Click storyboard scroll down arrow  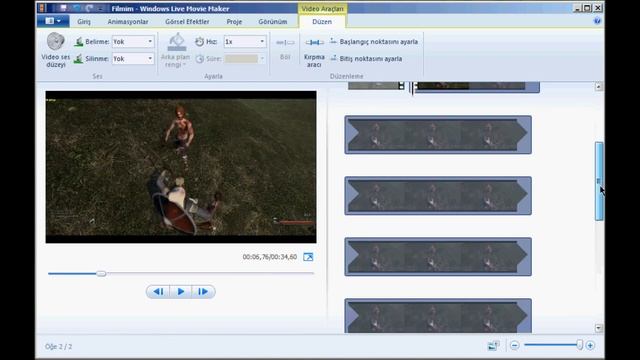[x=598, y=328]
